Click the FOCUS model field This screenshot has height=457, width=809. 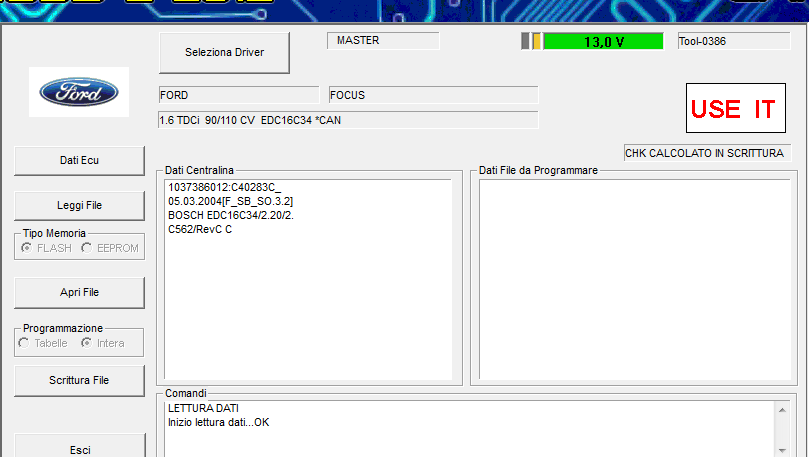(x=433, y=95)
